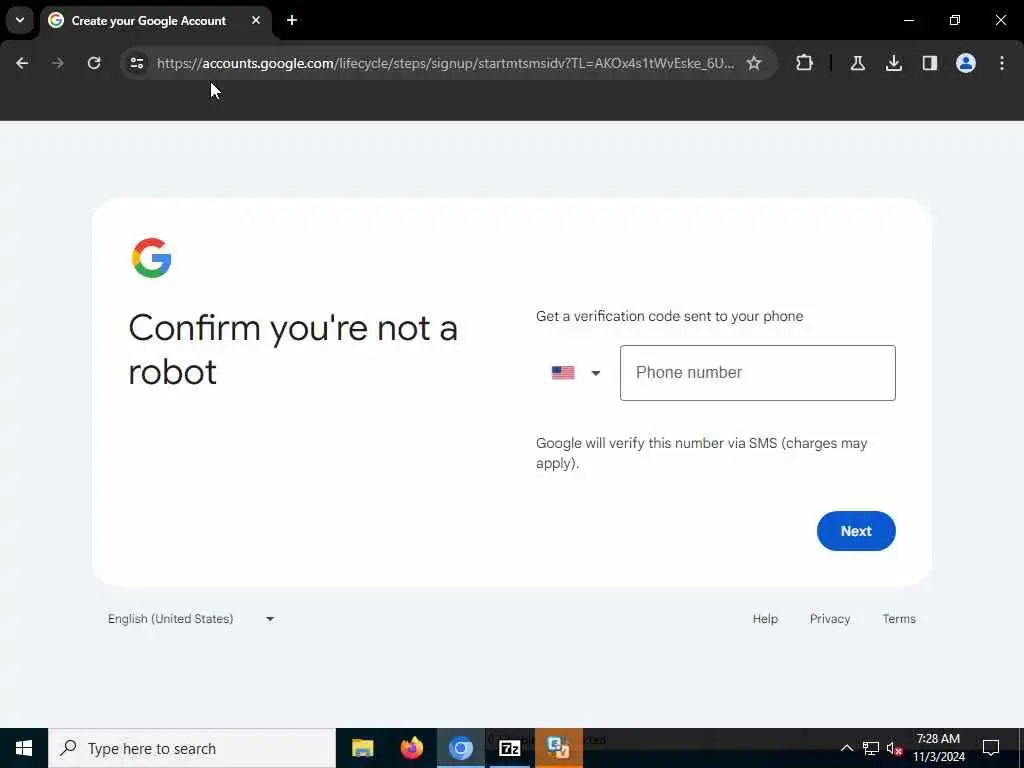1024x768 pixels.
Task: Click the browser back arrow
Action: point(22,63)
